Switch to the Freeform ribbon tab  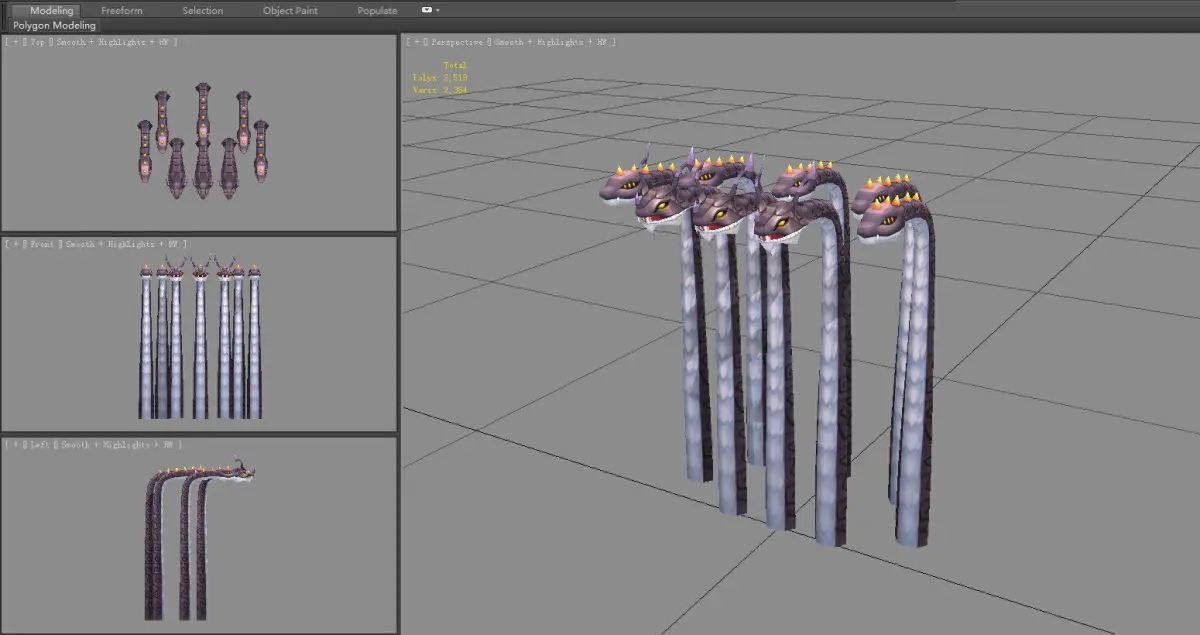click(x=121, y=10)
